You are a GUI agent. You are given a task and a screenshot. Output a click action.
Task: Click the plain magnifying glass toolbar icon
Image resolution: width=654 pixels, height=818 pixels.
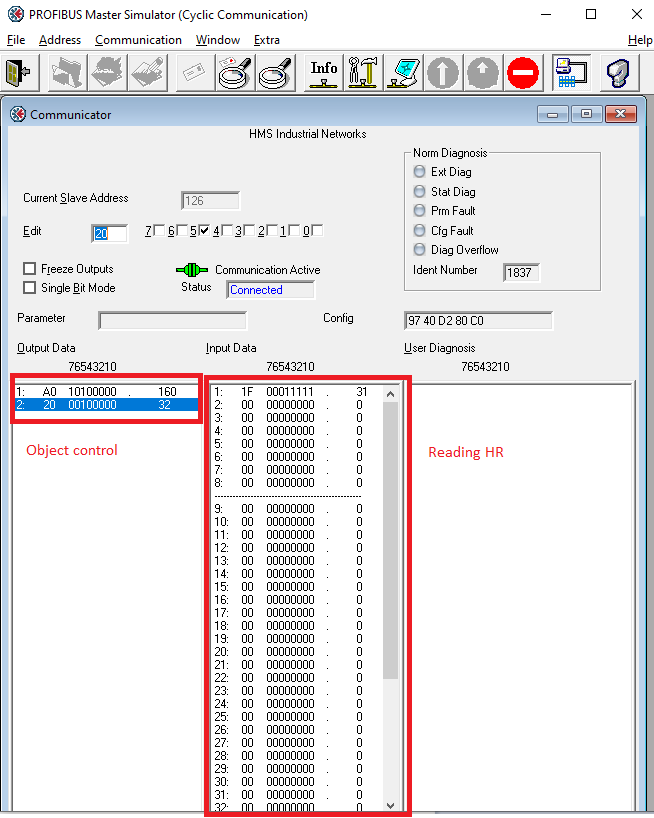click(275, 73)
